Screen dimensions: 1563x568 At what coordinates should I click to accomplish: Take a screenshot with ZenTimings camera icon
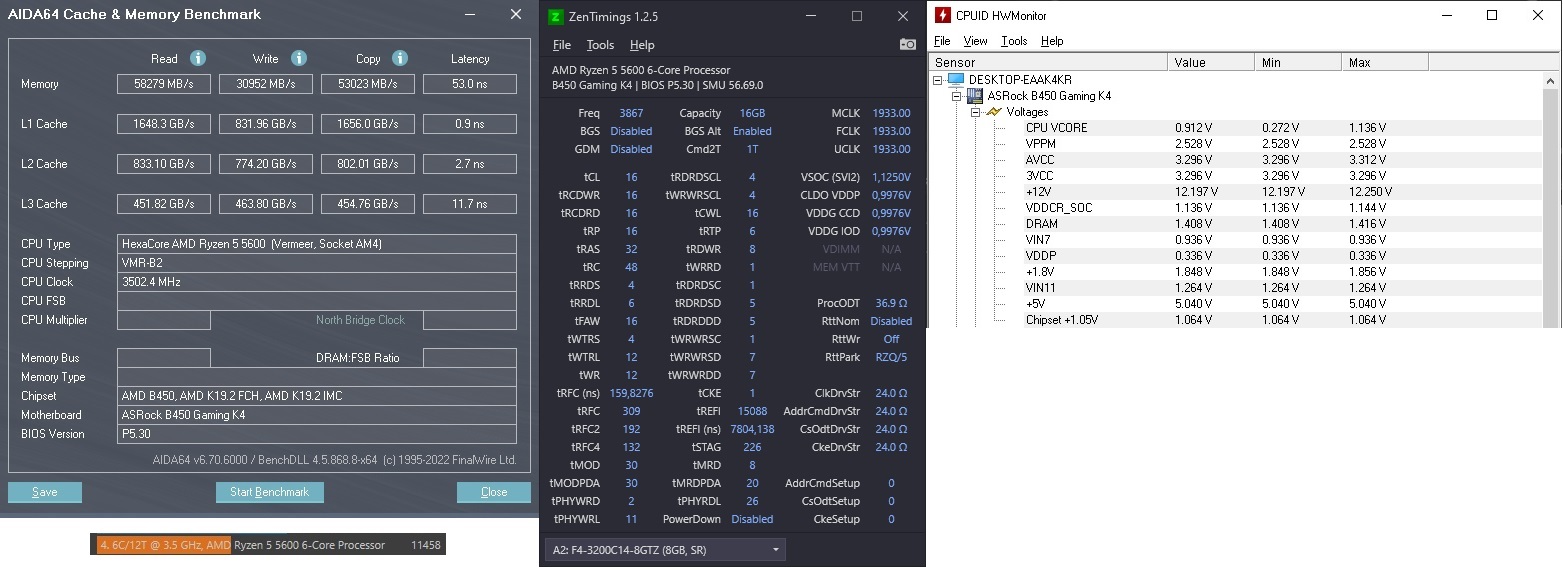[x=908, y=45]
